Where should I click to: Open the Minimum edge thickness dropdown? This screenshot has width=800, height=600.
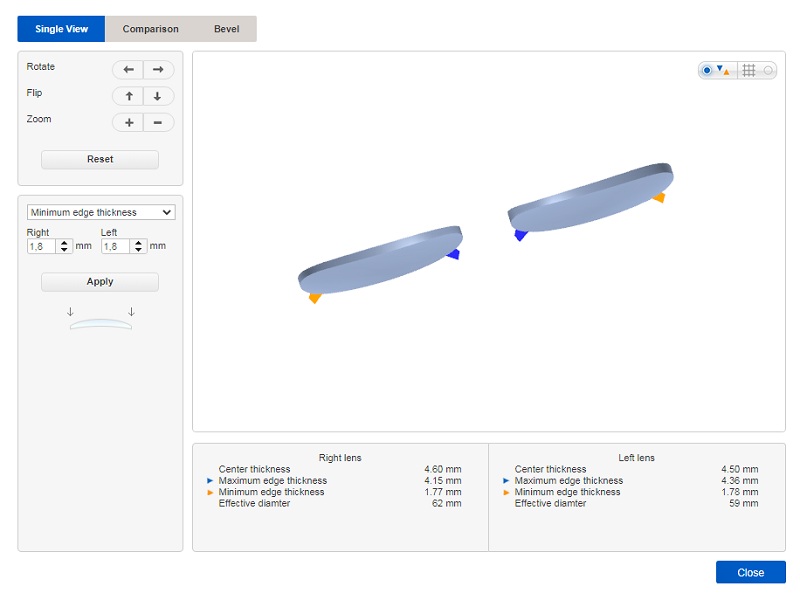click(101, 212)
